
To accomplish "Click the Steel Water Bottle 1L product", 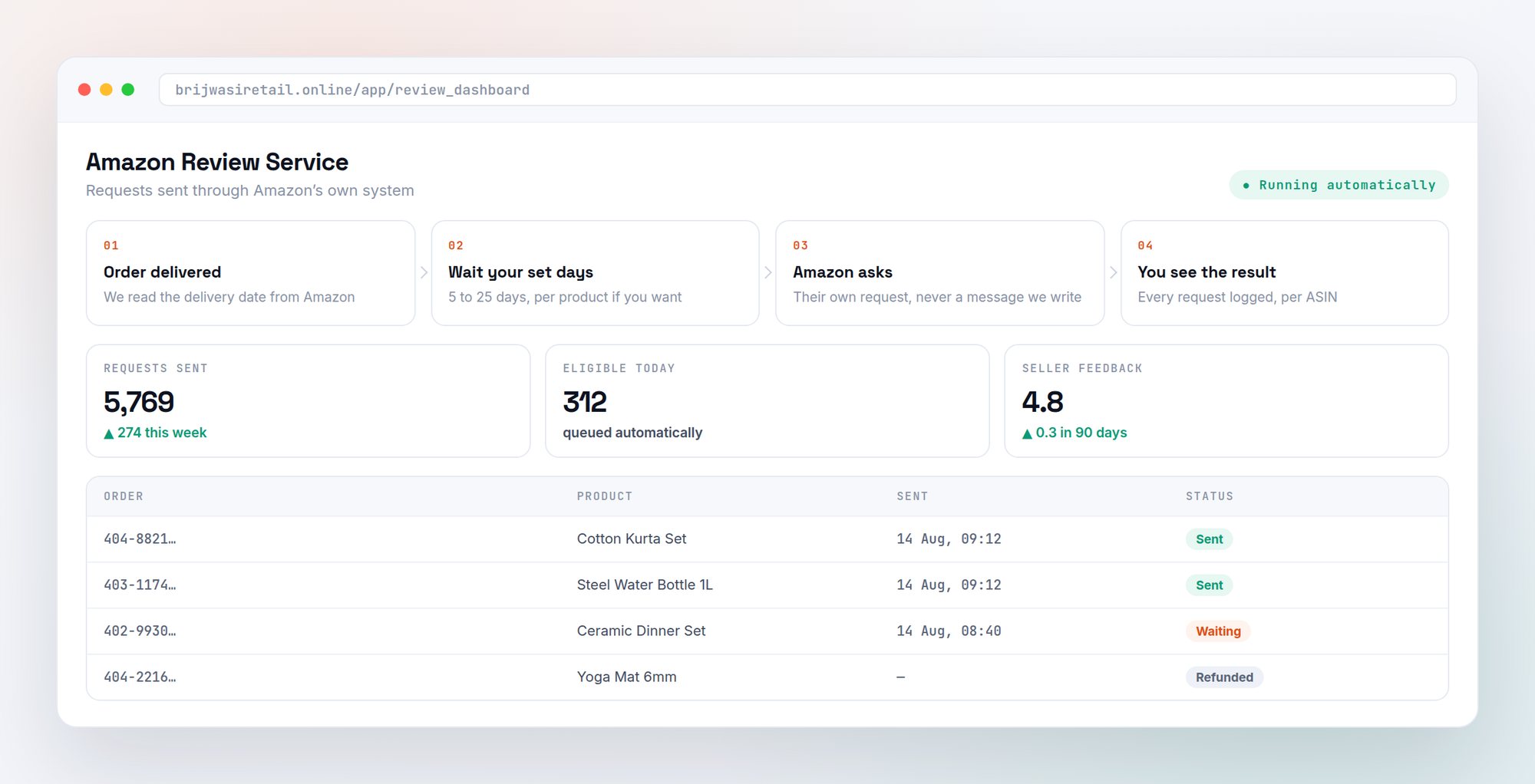I will [645, 585].
